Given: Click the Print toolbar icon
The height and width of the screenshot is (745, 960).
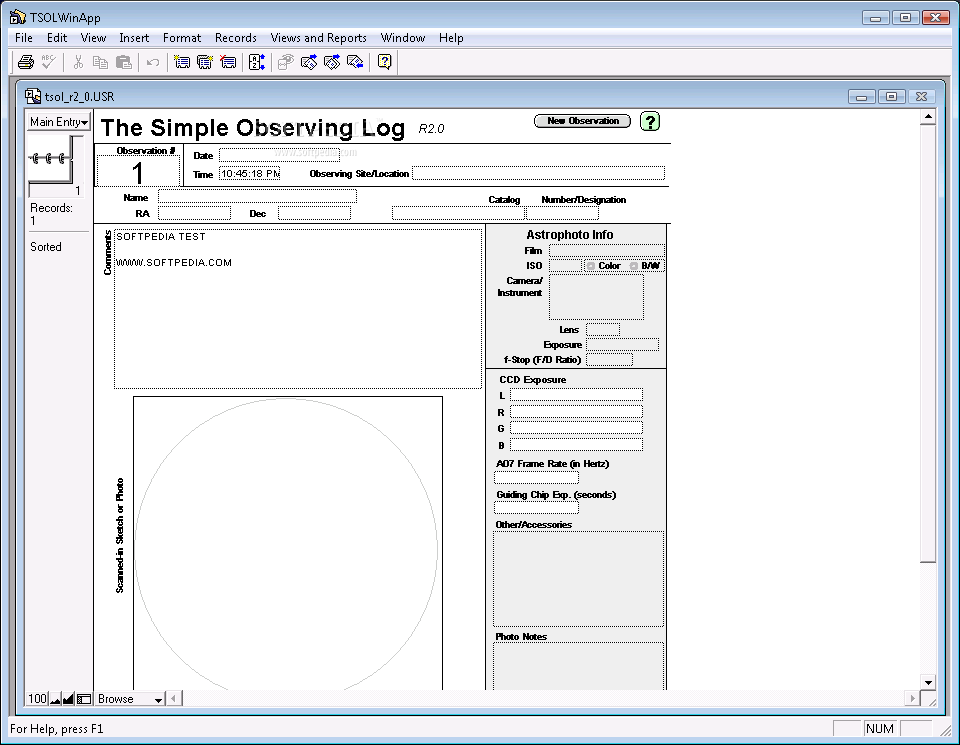Looking at the screenshot, I should tap(26, 62).
